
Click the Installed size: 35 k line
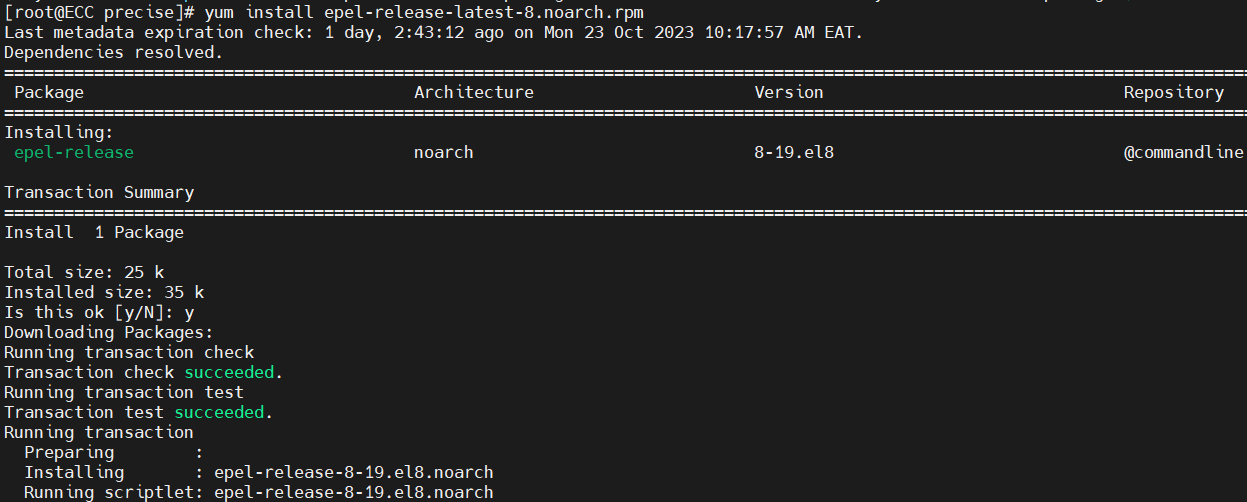point(104,292)
